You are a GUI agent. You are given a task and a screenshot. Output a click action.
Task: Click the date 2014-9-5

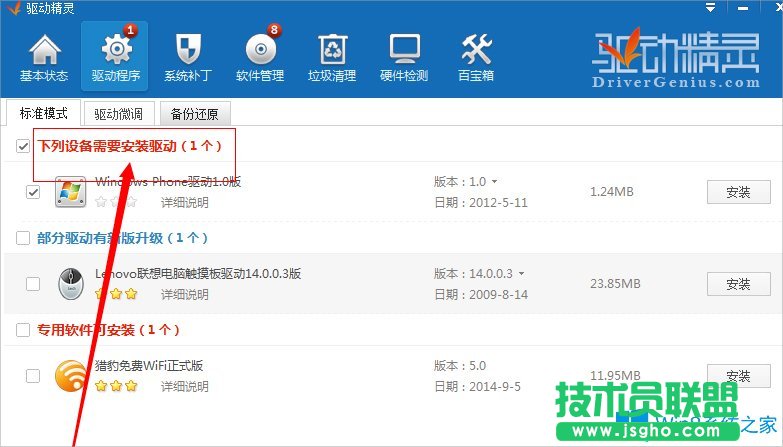pos(495,386)
